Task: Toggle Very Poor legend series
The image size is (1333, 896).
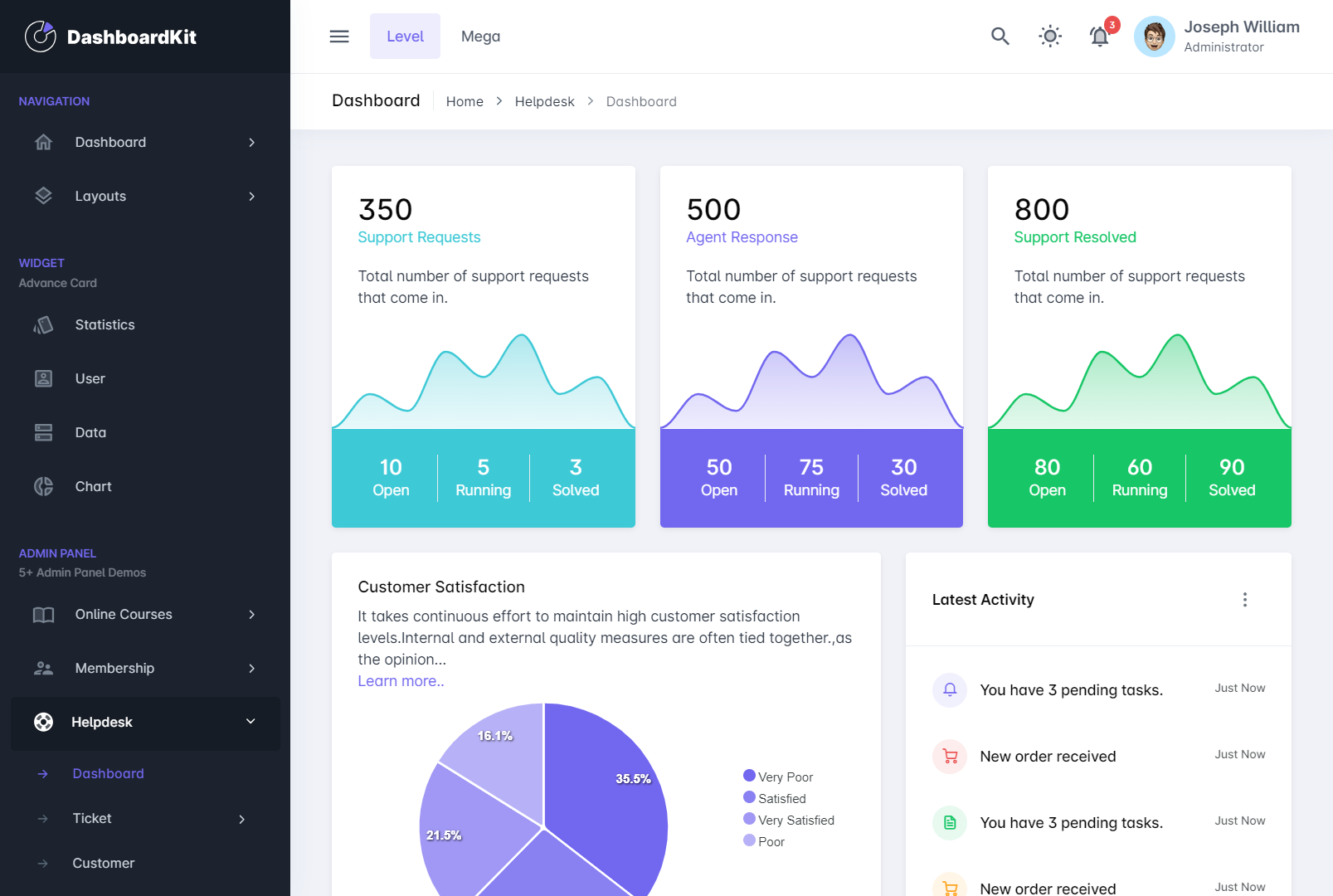Action: click(x=778, y=777)
